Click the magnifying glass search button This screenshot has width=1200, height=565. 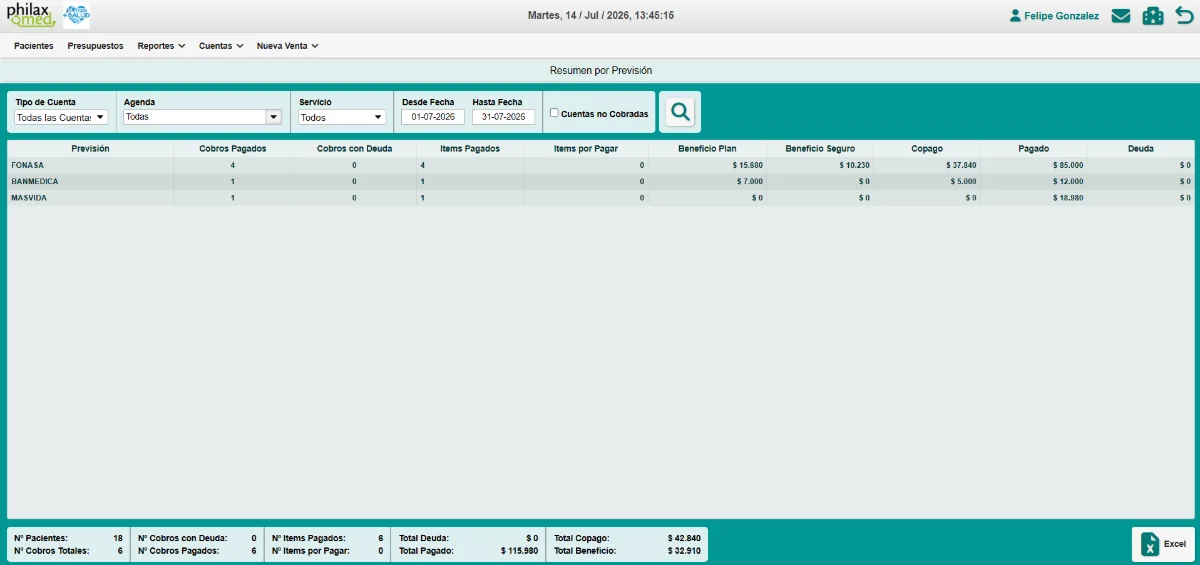coord(680,112)
